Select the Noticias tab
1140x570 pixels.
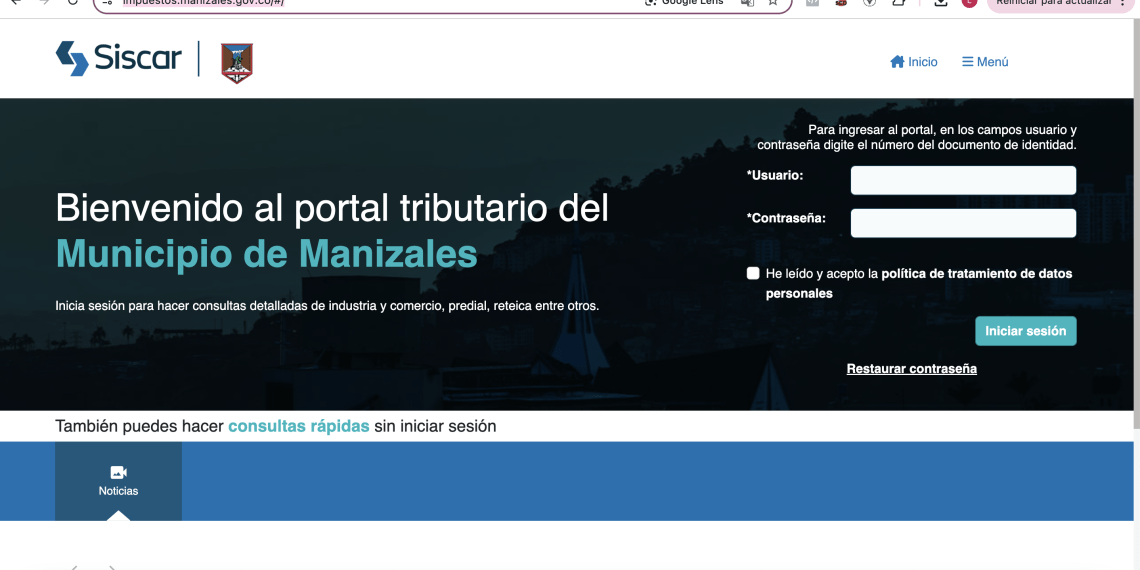pos(119,481)
